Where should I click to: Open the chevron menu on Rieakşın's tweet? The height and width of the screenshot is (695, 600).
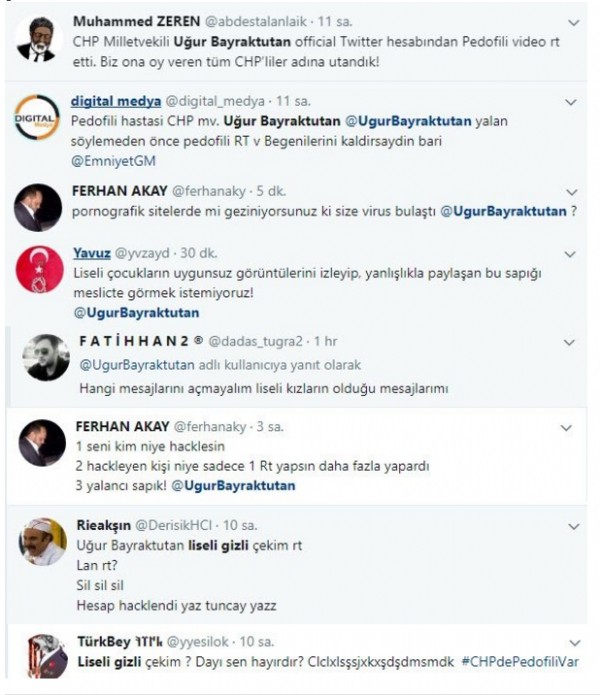tap(570, 524)
